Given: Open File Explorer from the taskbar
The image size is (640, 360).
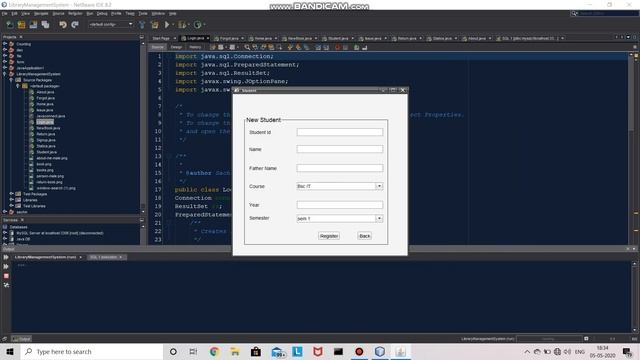Looking at the screenshot, I should click(235, 351).
